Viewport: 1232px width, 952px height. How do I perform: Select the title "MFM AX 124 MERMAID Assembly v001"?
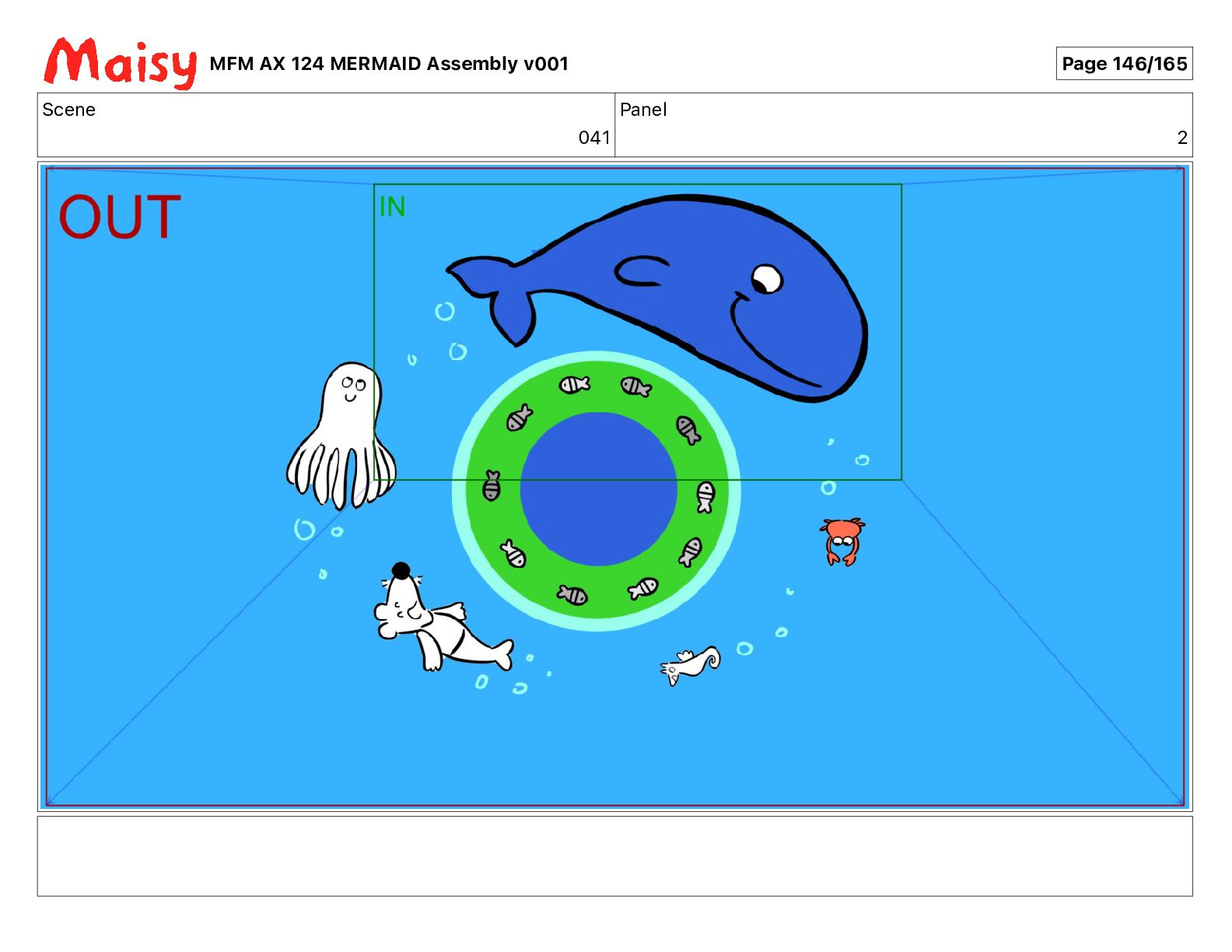point(389,64)
